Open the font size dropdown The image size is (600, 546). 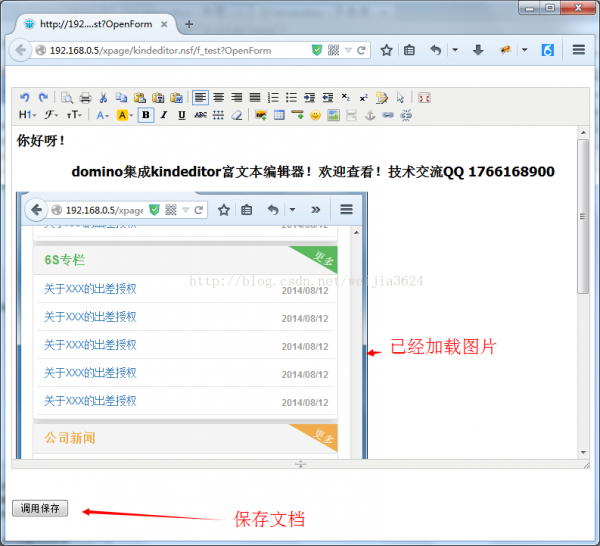pyautogui.click(x=74, y=115)
